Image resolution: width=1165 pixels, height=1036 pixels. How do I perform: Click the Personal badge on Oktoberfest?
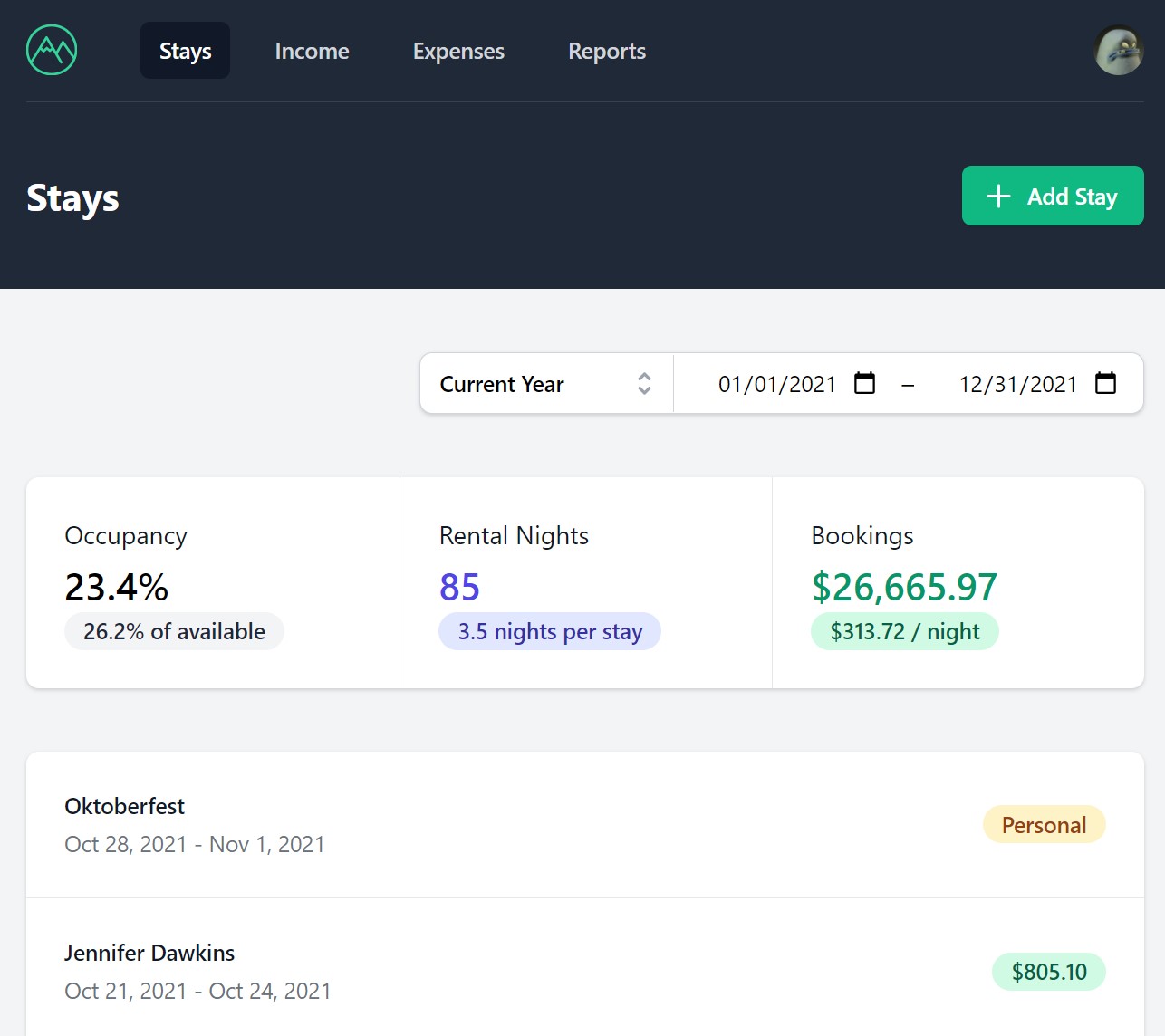tap(1044, 825)
